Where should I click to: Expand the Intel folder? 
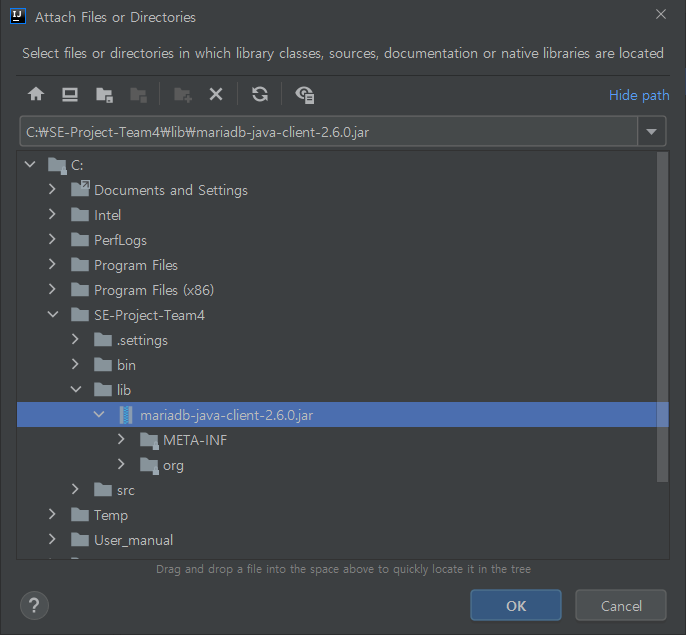(52, 214)
